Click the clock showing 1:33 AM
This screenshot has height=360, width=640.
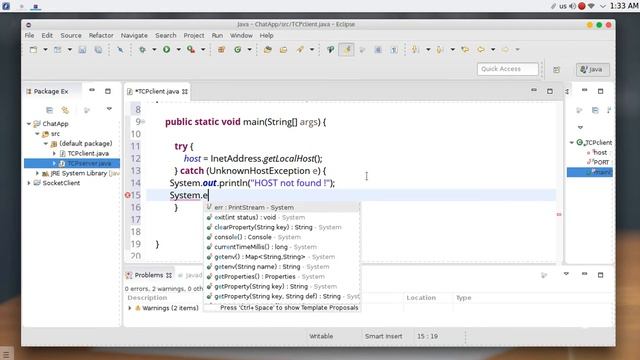(624, 6)
